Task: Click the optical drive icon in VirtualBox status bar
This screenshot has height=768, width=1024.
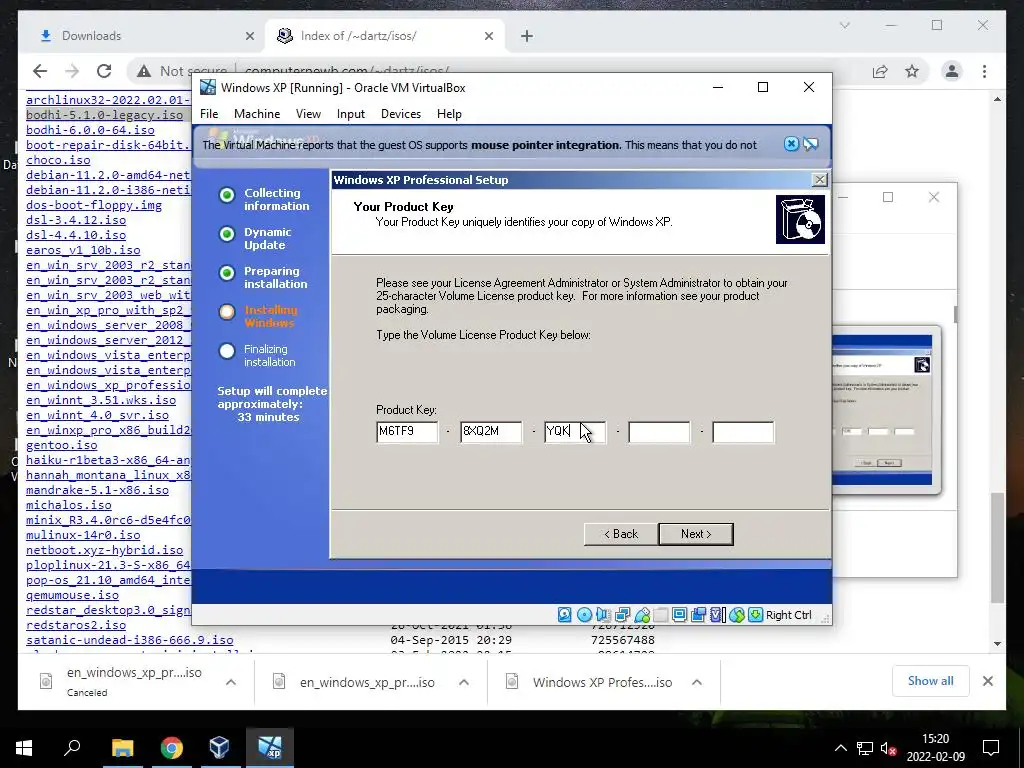Action: tap(584, 615)
